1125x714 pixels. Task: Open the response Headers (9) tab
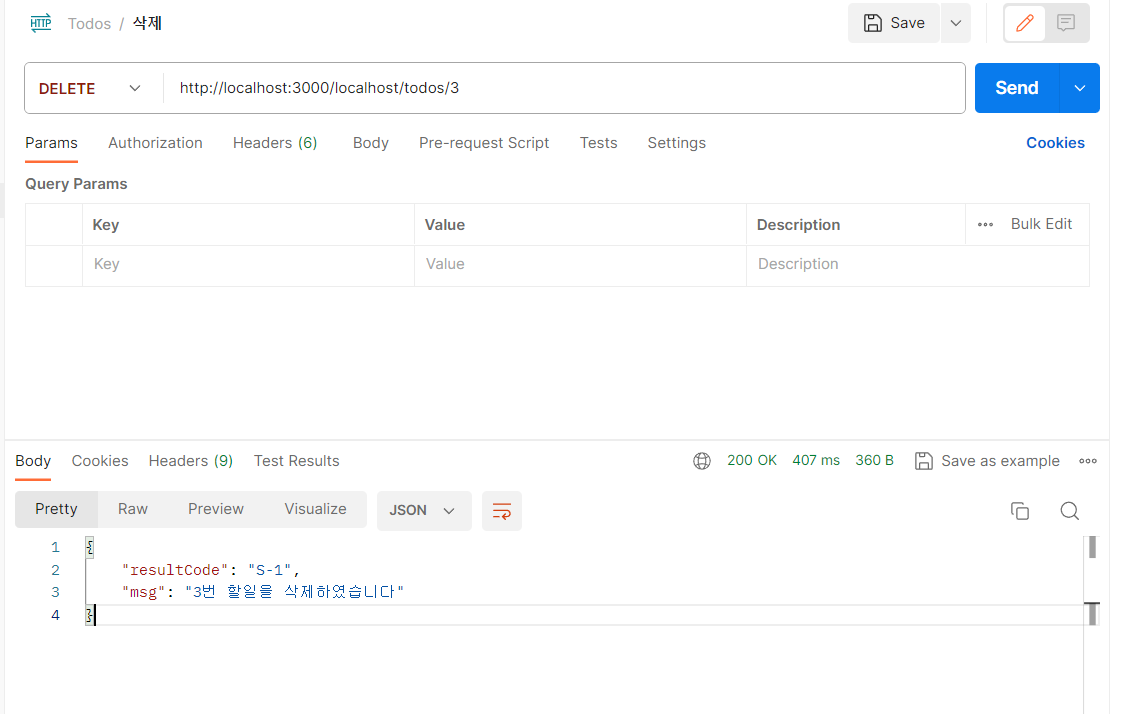(x=191, y=461)
